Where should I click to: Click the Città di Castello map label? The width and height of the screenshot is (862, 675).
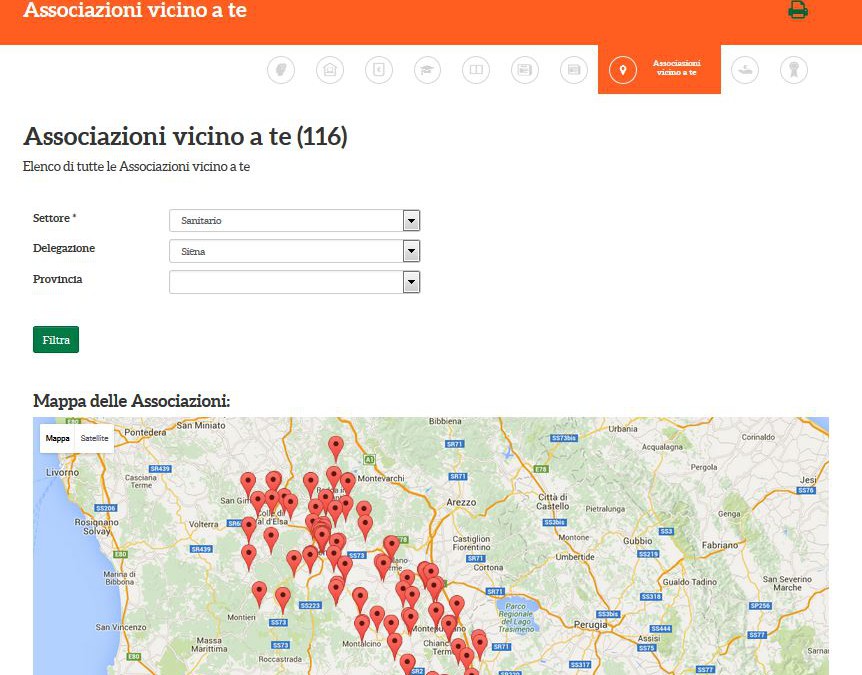tap(552, 501)
